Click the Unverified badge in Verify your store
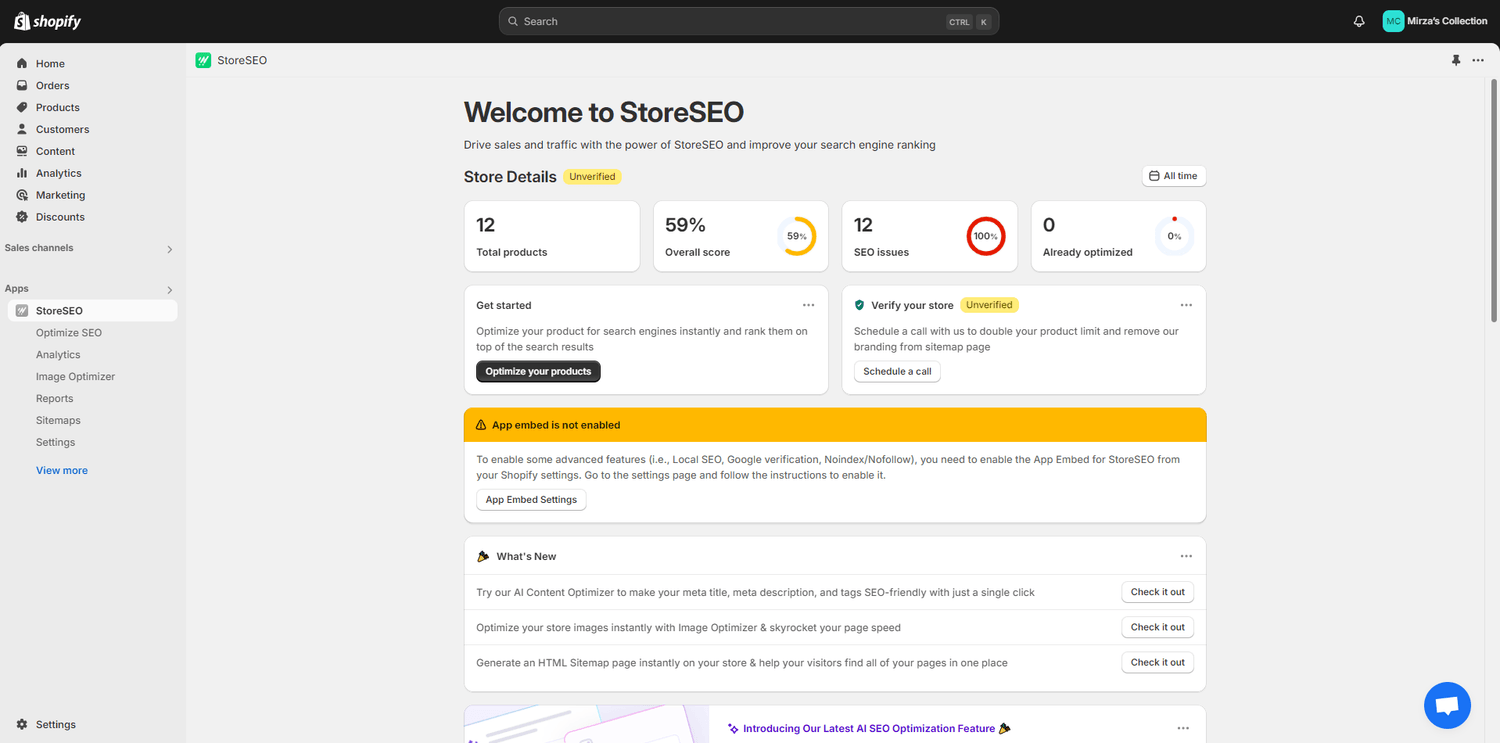1500x743 pixels. click(989, 305)
